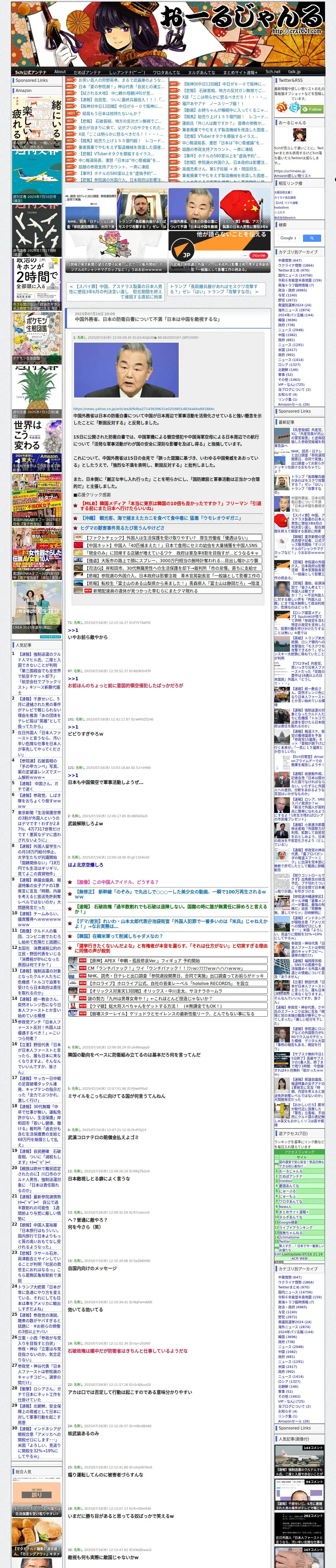Open the NHK 読売 日テレ thumbnail in the carousel
The width and height of the screenshot is (336, 1568).
[x=91, y=209]
